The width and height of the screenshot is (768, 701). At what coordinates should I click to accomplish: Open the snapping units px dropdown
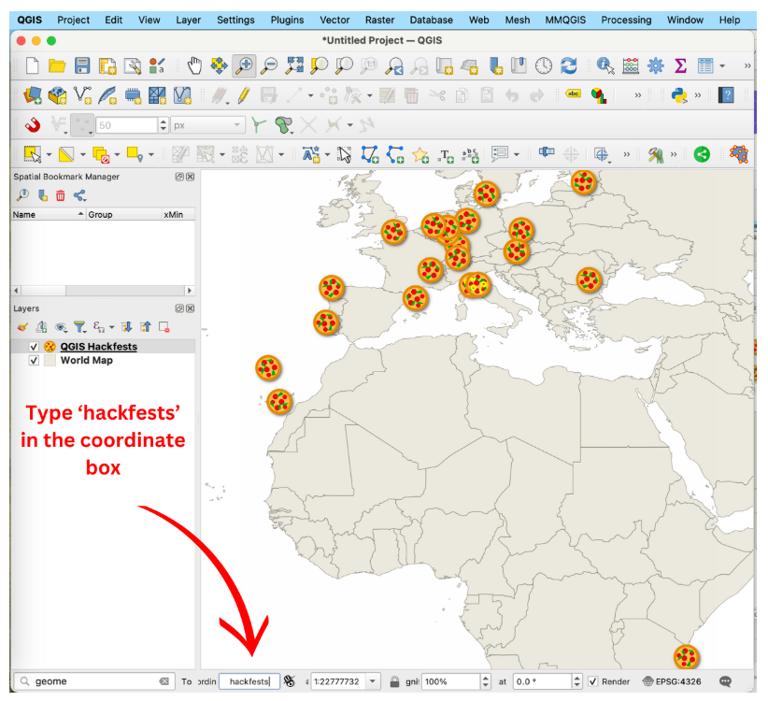pyautogui.click(x=208, y=125)
